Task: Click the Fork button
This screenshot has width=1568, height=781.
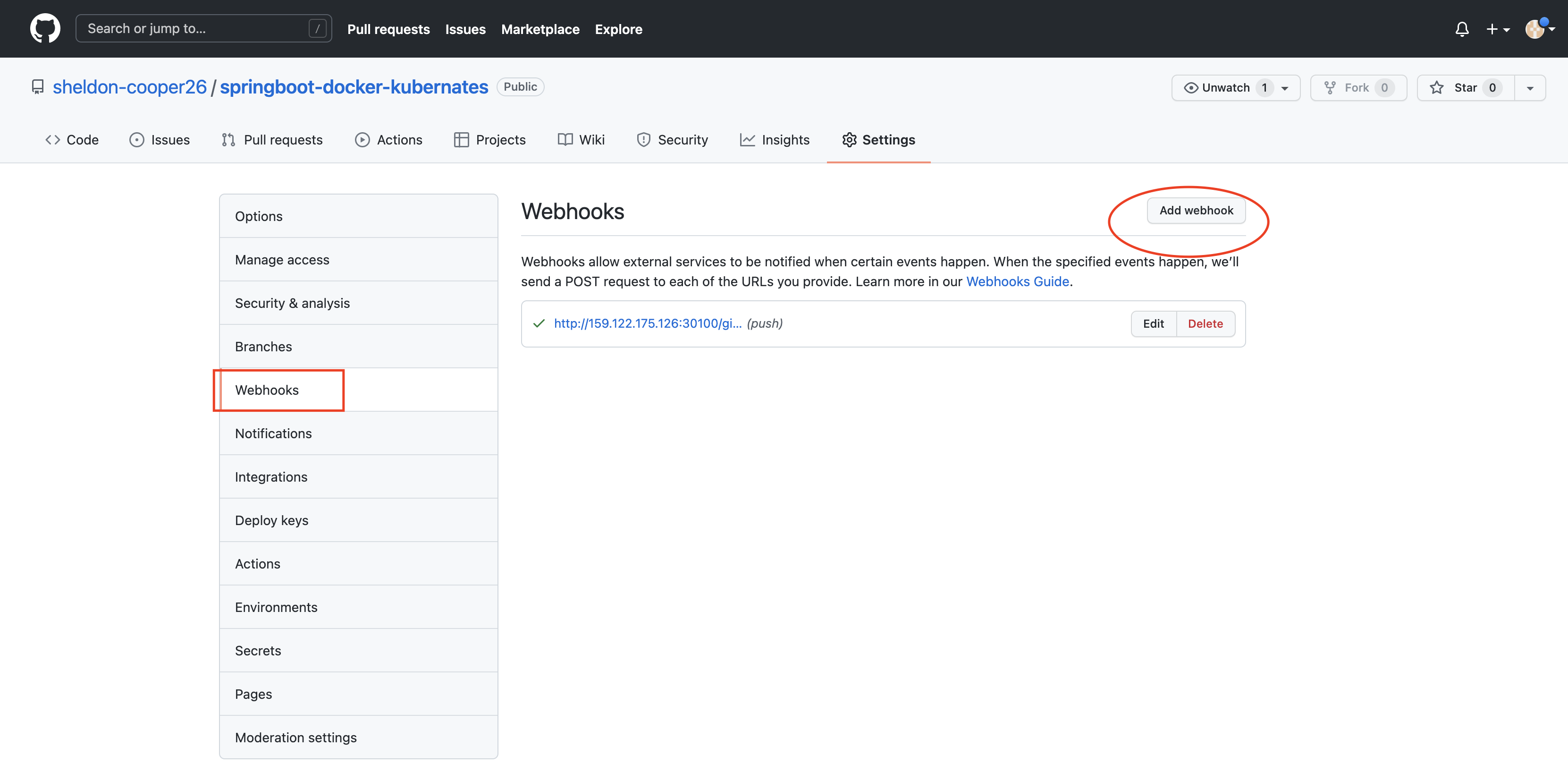Action: (x=1358, y=88)
